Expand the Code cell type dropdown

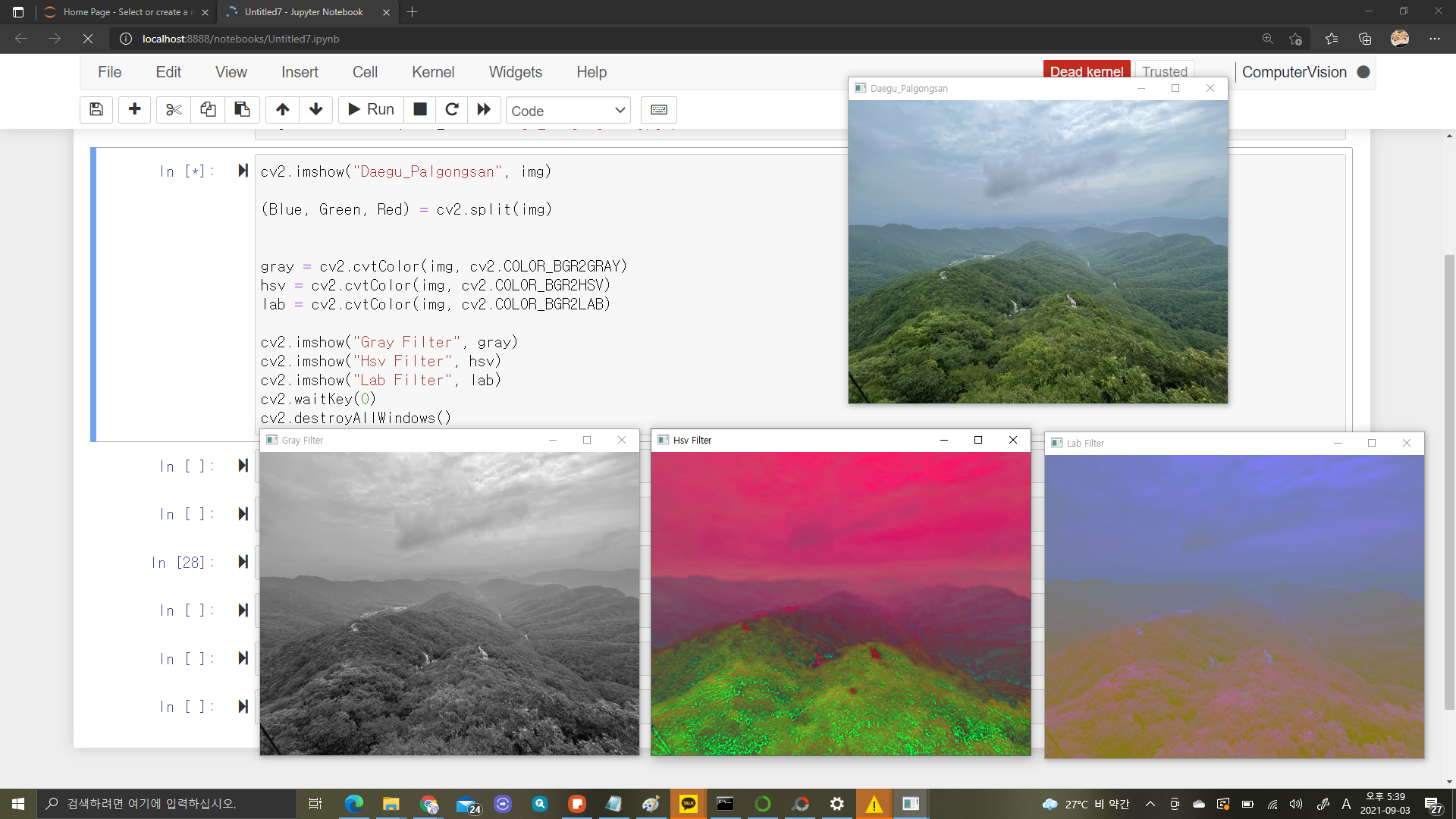(x=568, y=111)
